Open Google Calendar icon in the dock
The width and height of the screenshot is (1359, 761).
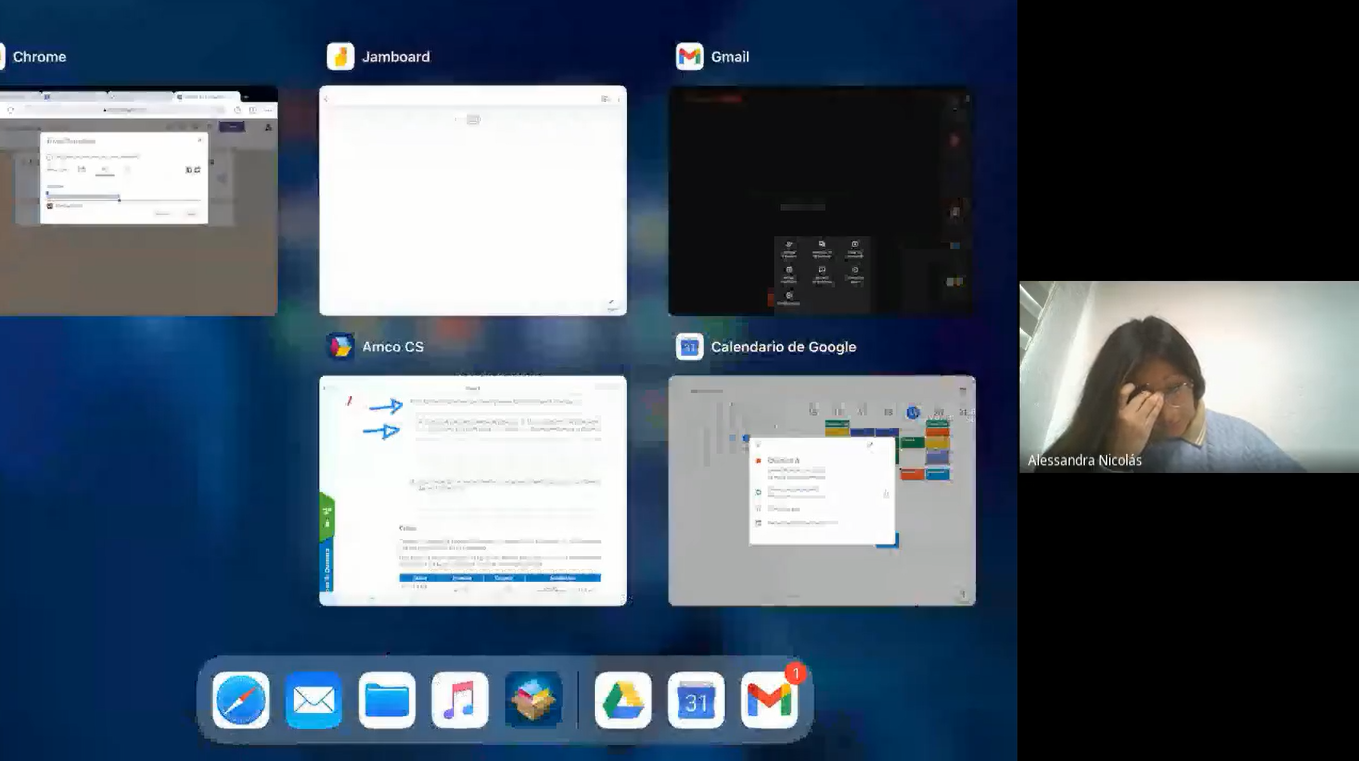coord(696,700)
